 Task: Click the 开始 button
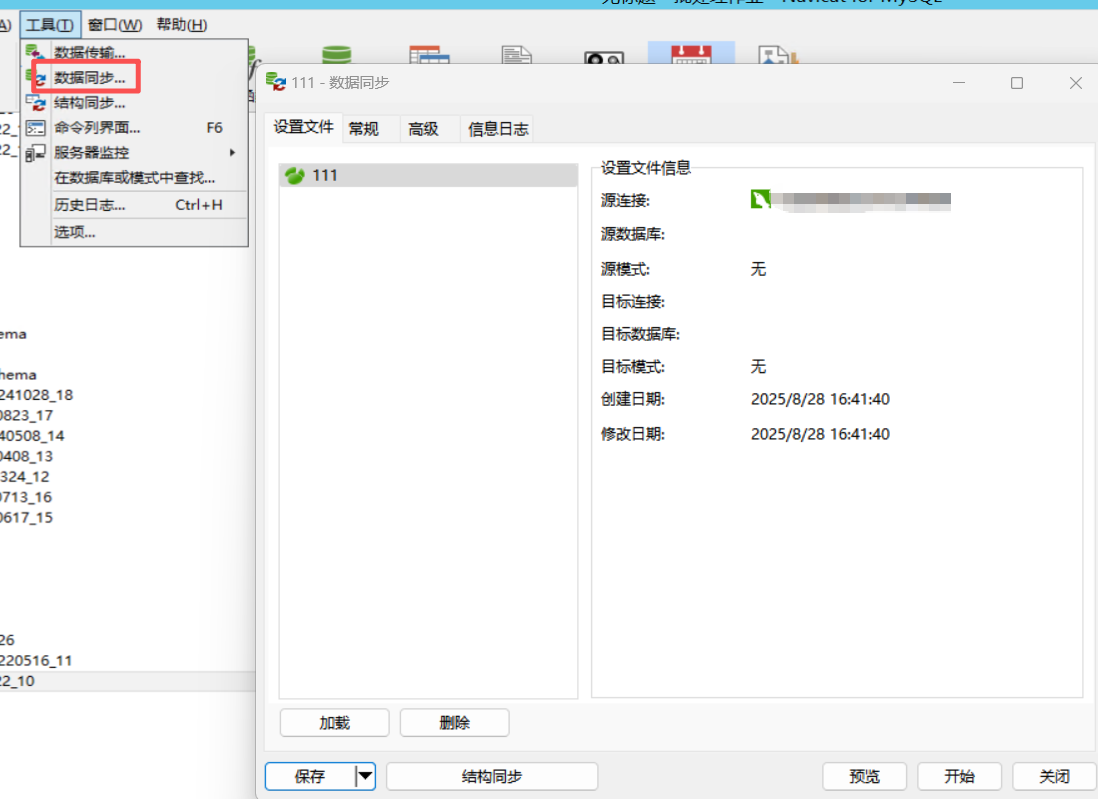pos(959,777)
